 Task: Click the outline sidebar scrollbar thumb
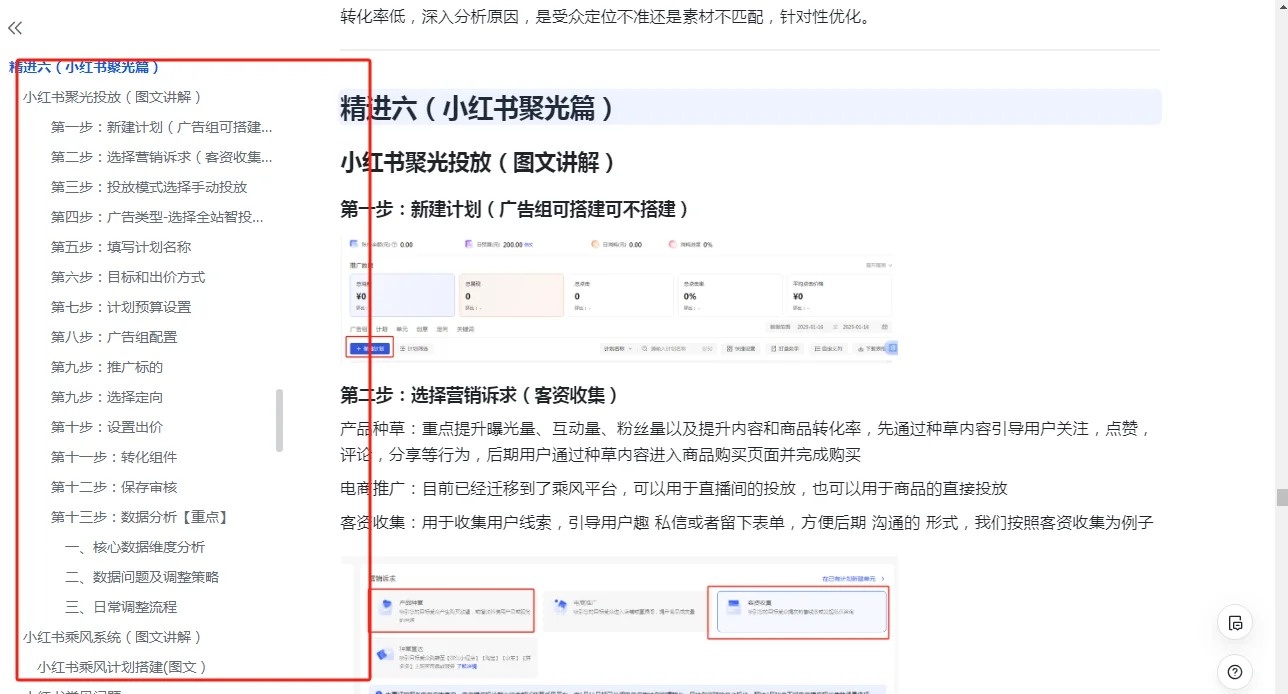pos(279,420)
